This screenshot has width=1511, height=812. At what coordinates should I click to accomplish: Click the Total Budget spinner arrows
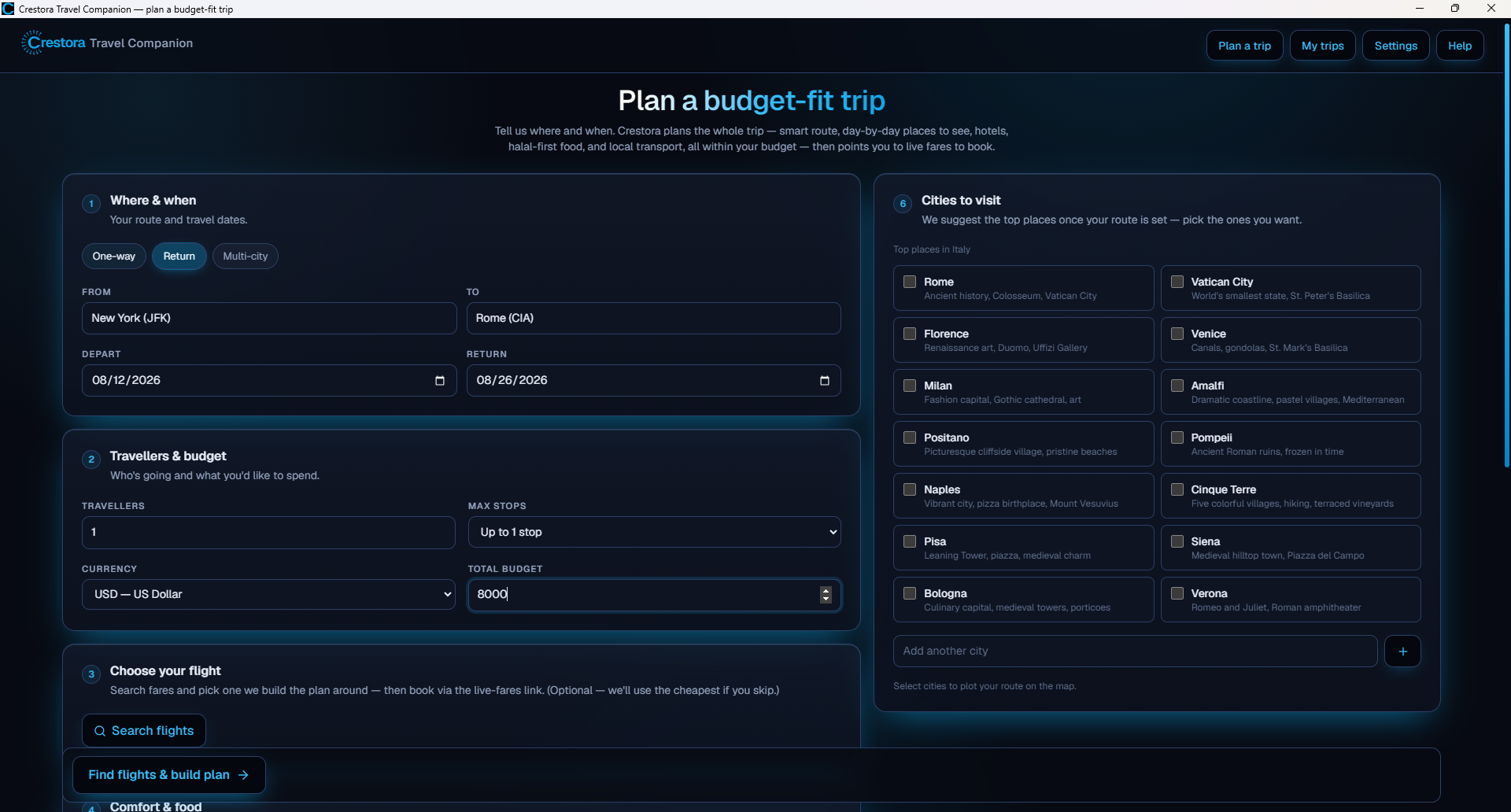pos(826,595)
